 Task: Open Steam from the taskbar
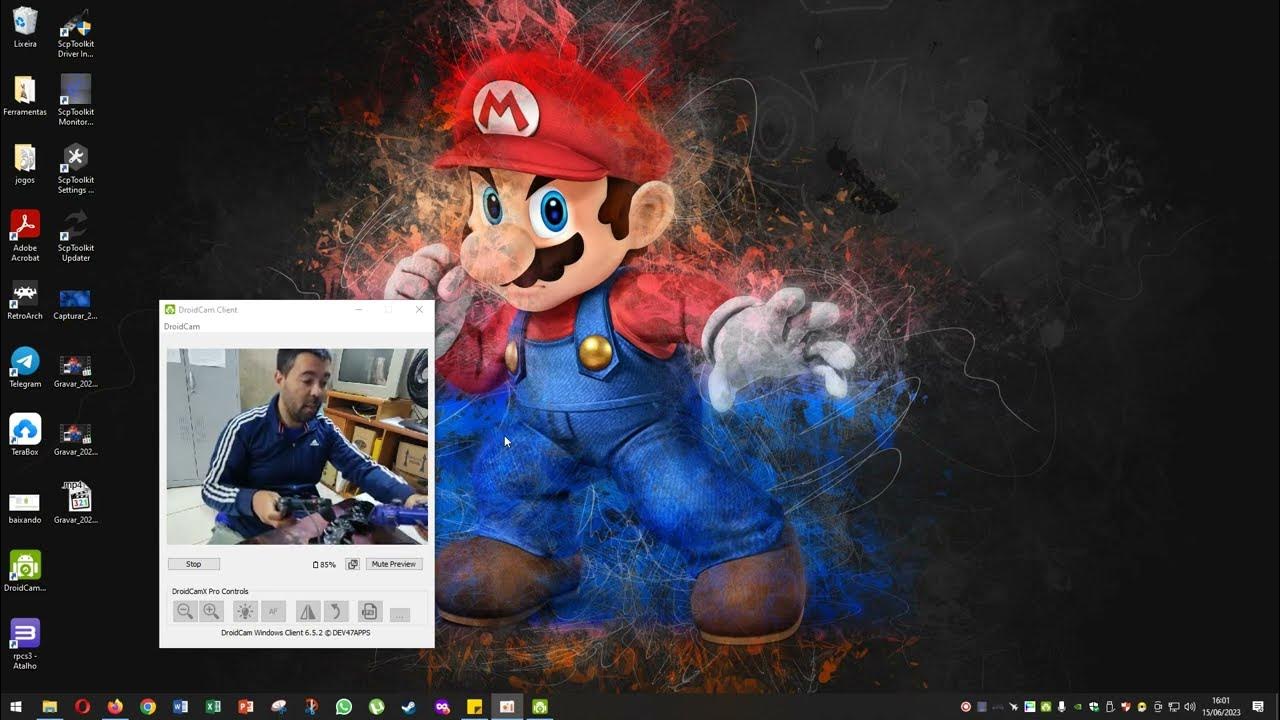tap(409, 707)
